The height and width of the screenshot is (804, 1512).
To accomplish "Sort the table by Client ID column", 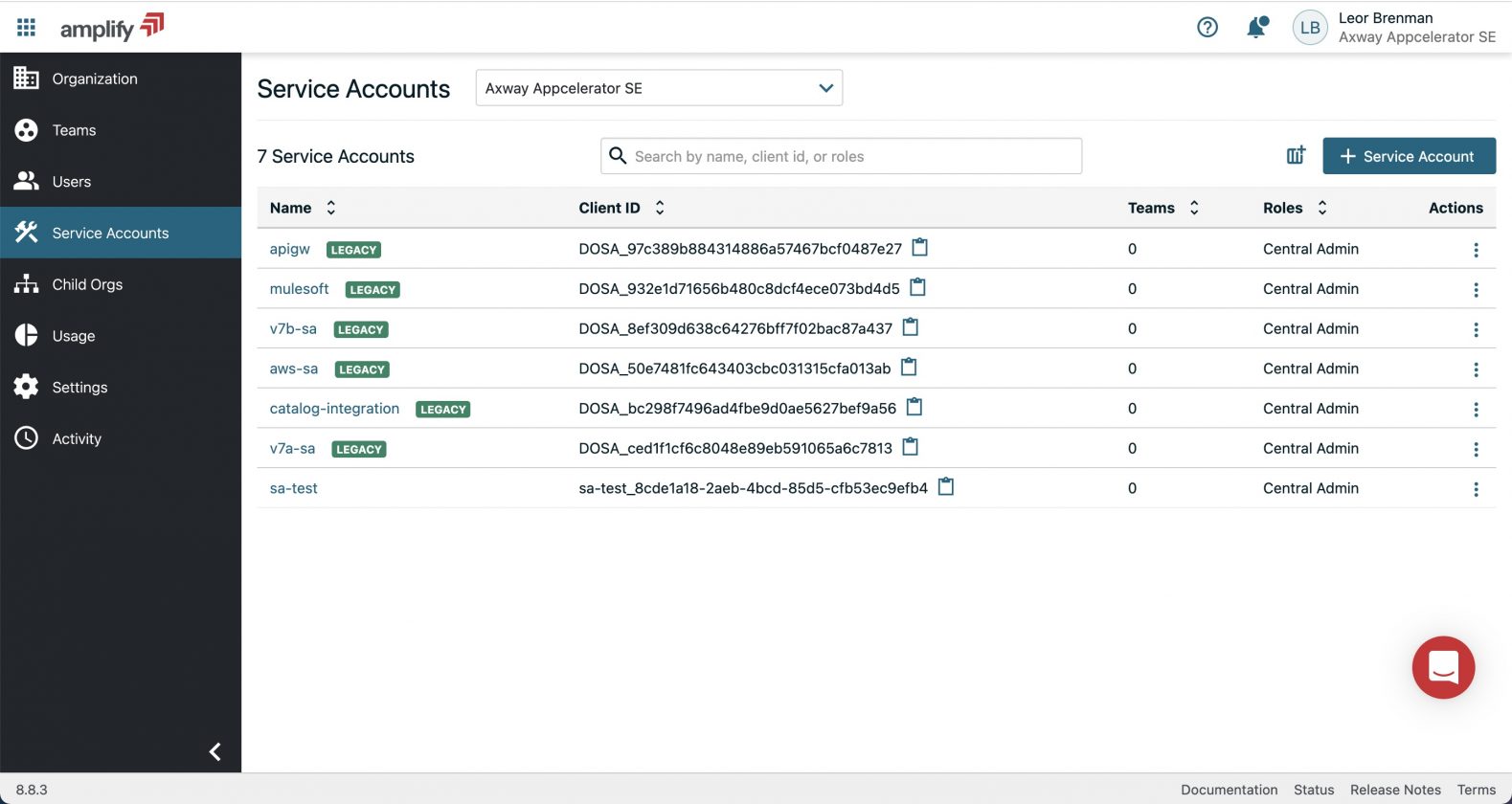I will (660, 208).
